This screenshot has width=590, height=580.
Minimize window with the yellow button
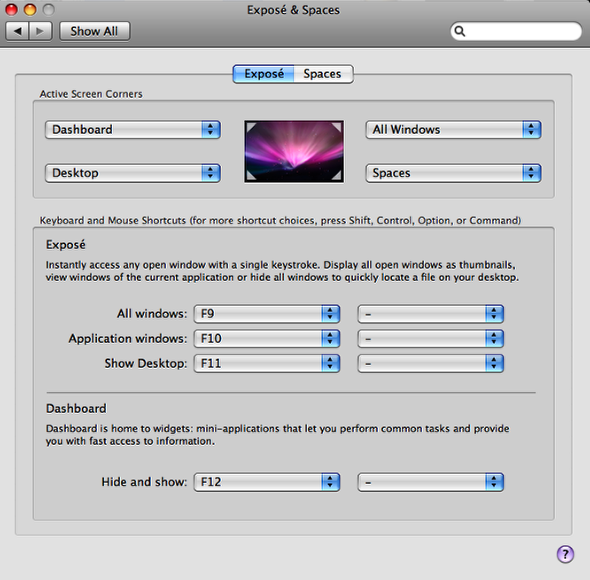coord(30,9)
